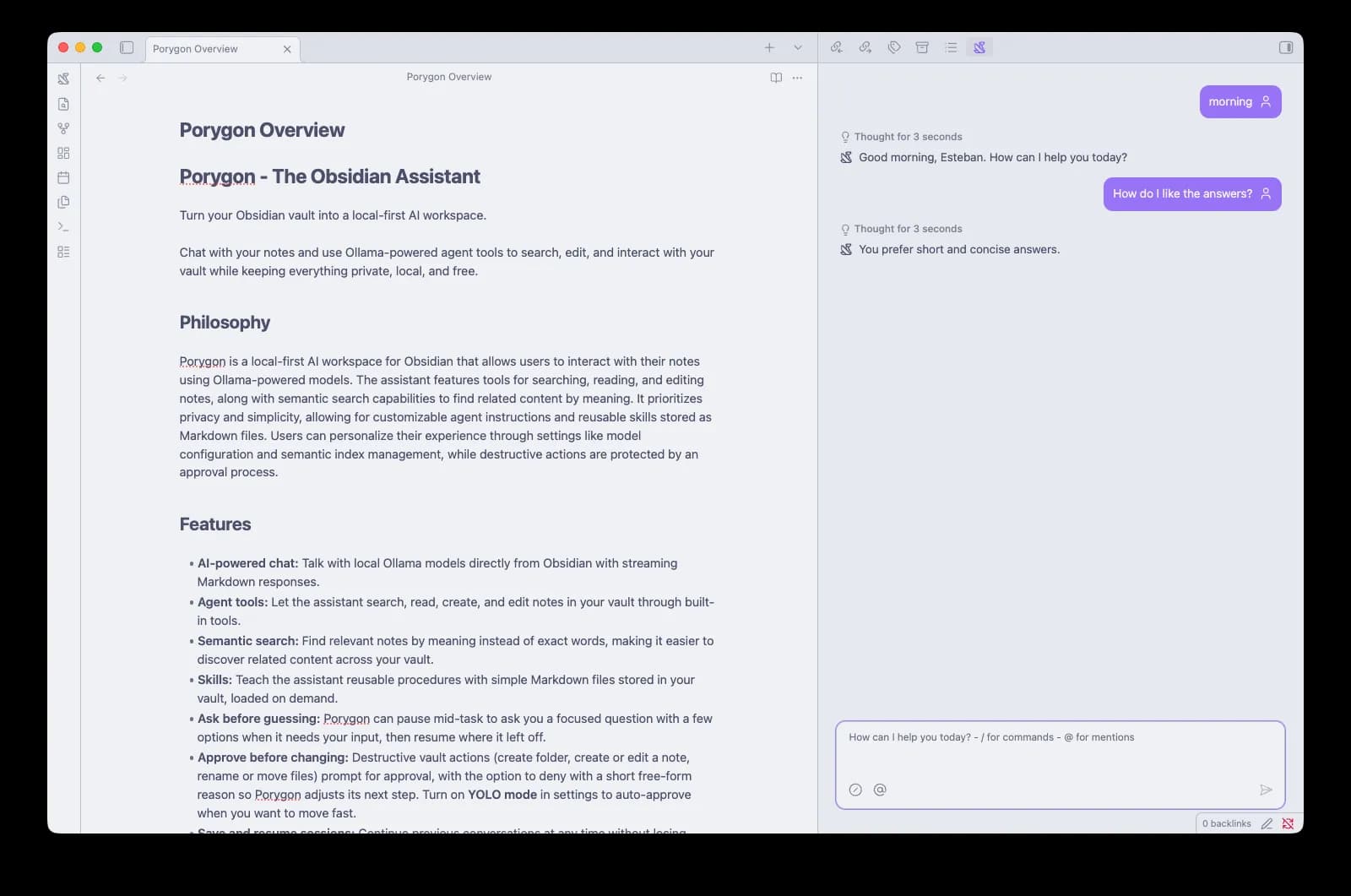
Task: Expand first 'Thought for 3 seconds' above the greeting
Action: coord(901,137)
